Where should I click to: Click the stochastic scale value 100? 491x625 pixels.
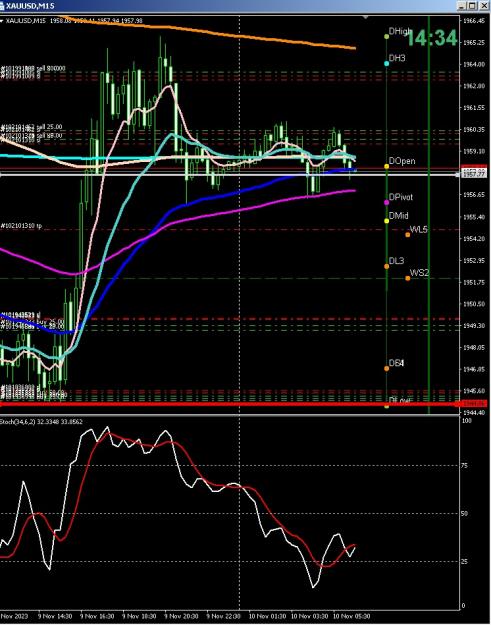tap(466, 421)
